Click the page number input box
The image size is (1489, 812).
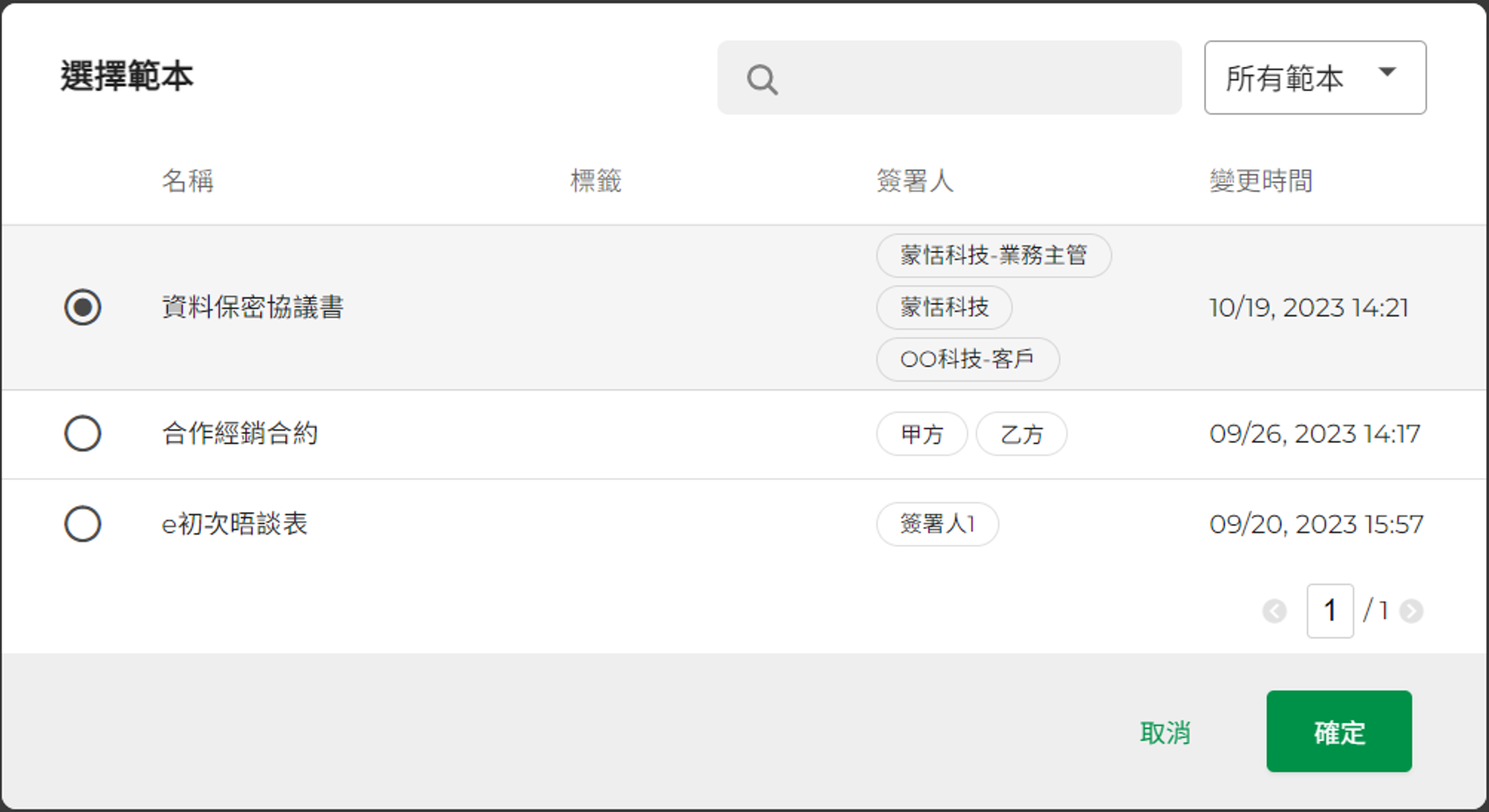point(1330,611)
